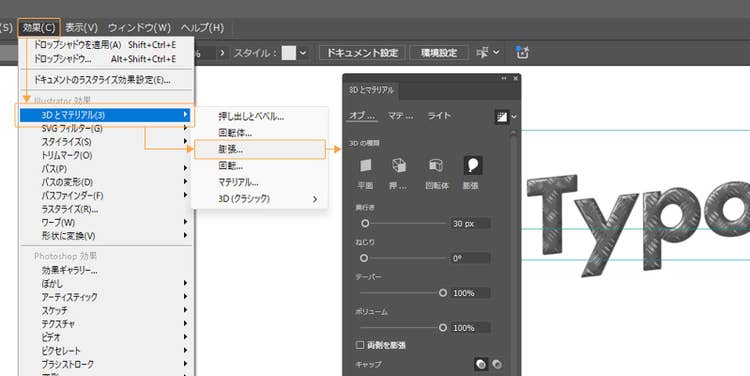Image resolution: width=750 pixels, height=376 pixels.
Task: Open the 効果(C) menu
Action: coord(39,28)
